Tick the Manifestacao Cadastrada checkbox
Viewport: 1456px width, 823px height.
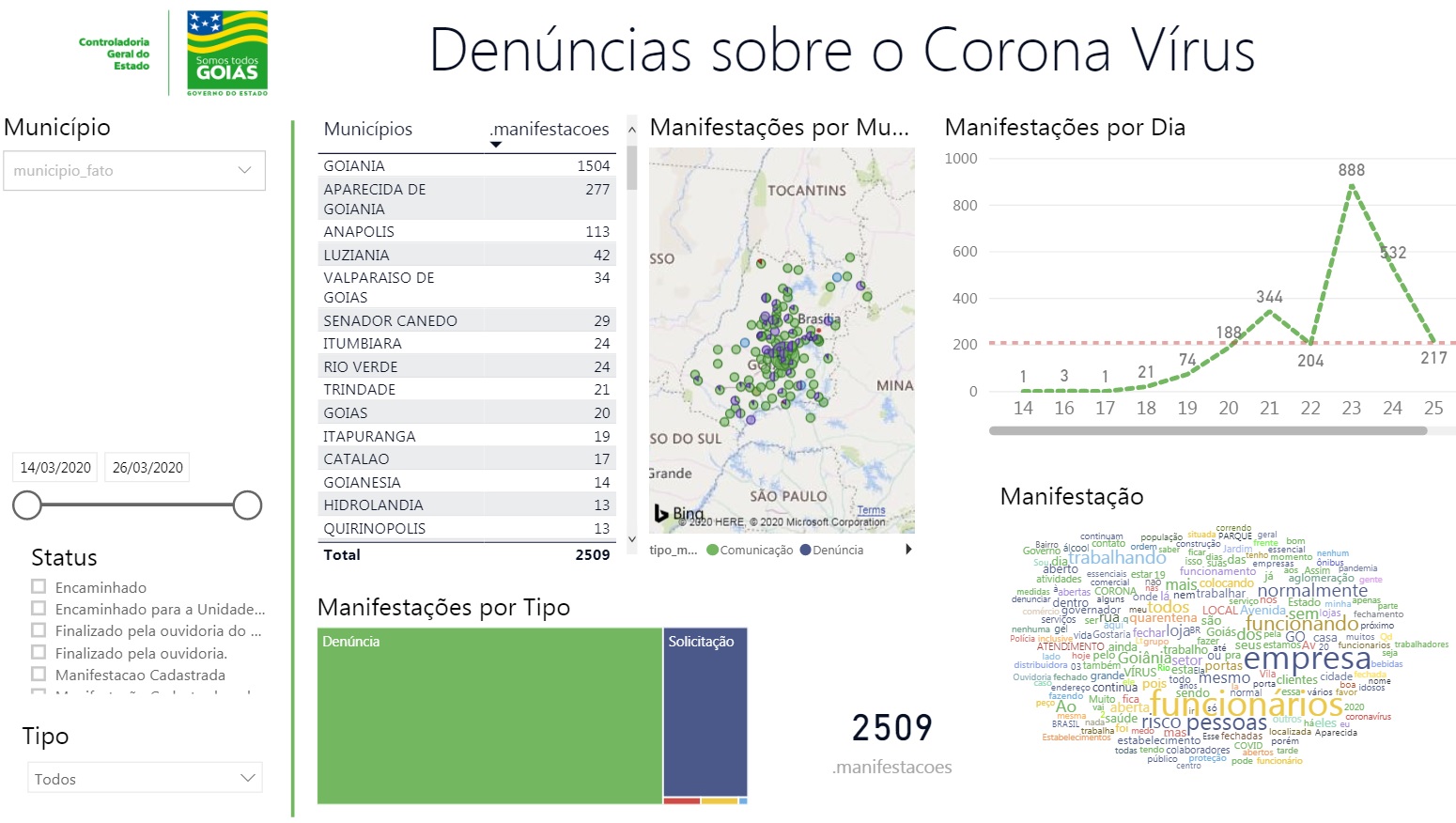[x=39, y=674]
